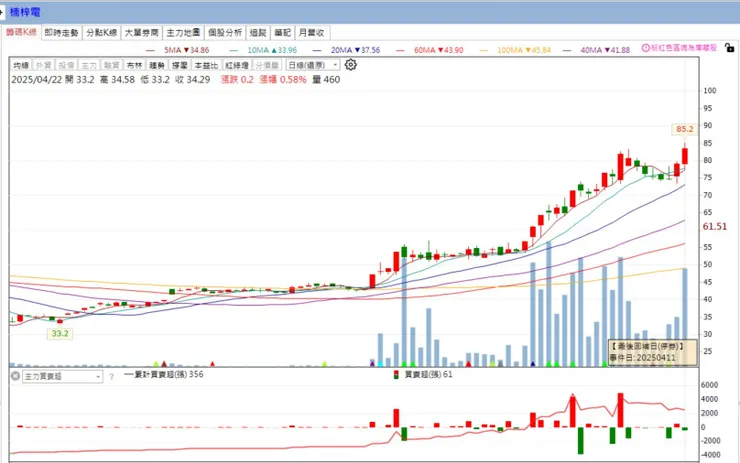The height and width of the screenshot is (463, 740).
Task: Close the 主力買賣超 indicator panel
Action: coord(15,376)
